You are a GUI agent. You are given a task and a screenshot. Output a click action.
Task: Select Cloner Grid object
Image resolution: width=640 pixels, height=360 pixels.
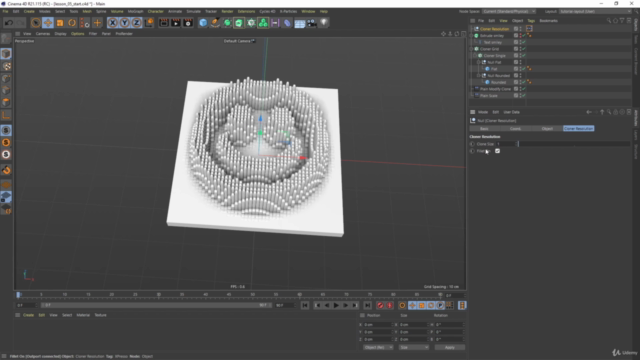(x=489, y=49)
